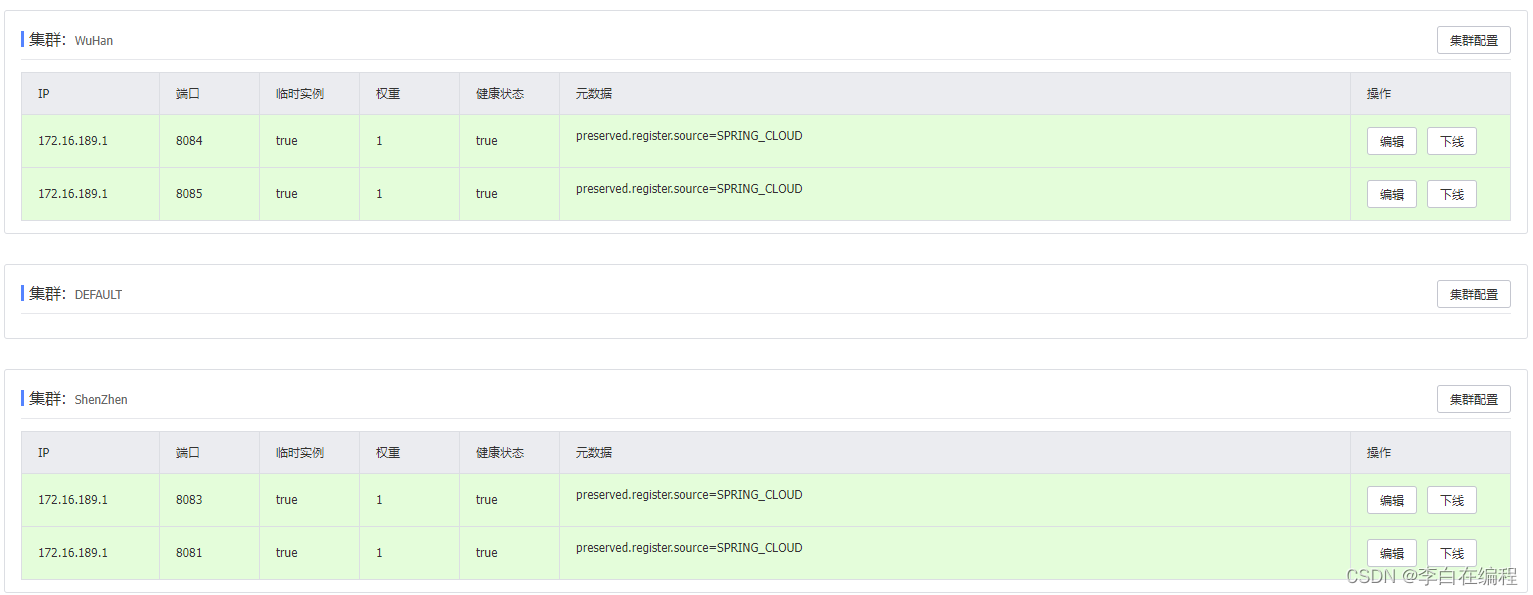The width and height of the screenshot is (1533, 595).
Task: Take the port 8083 instance offline
Action: (1451, 500)
